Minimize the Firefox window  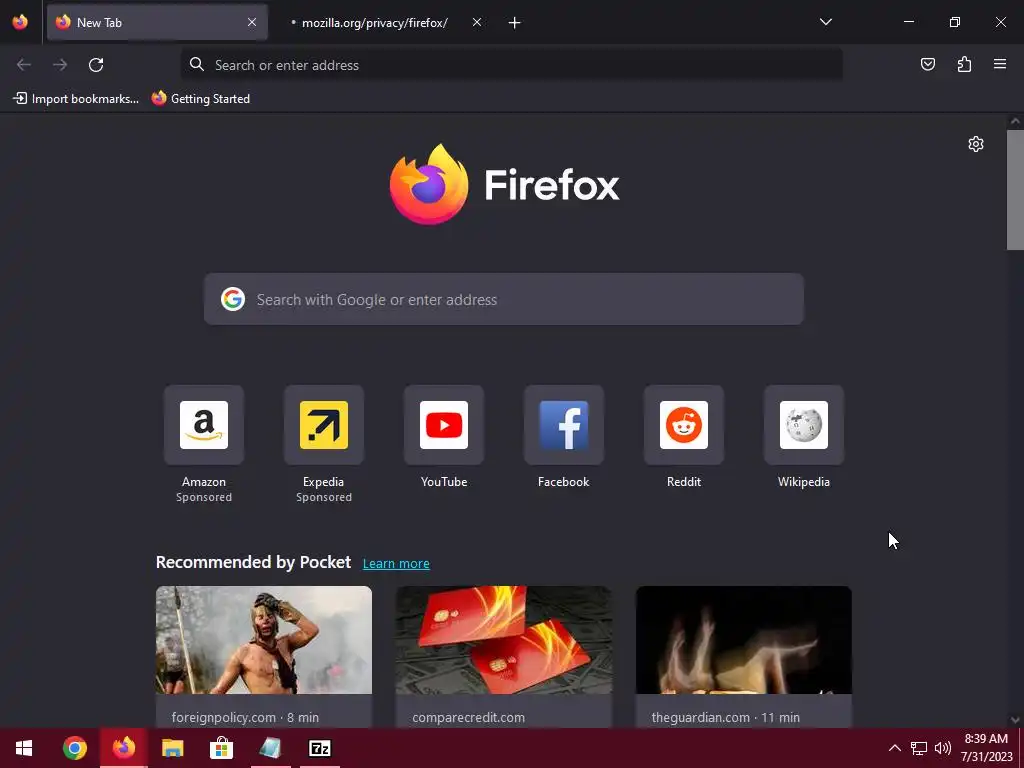click(x=908, y=22)
